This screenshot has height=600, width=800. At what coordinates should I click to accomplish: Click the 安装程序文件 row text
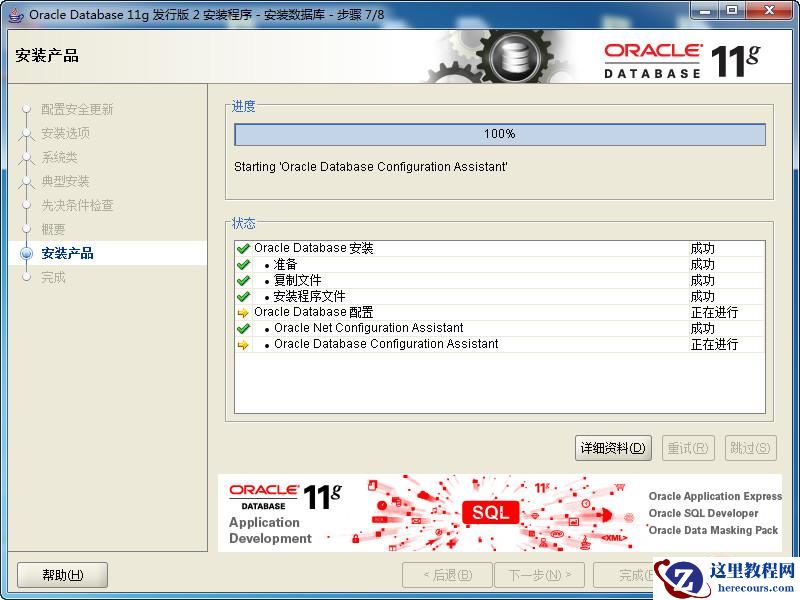[x=309, y=296]
